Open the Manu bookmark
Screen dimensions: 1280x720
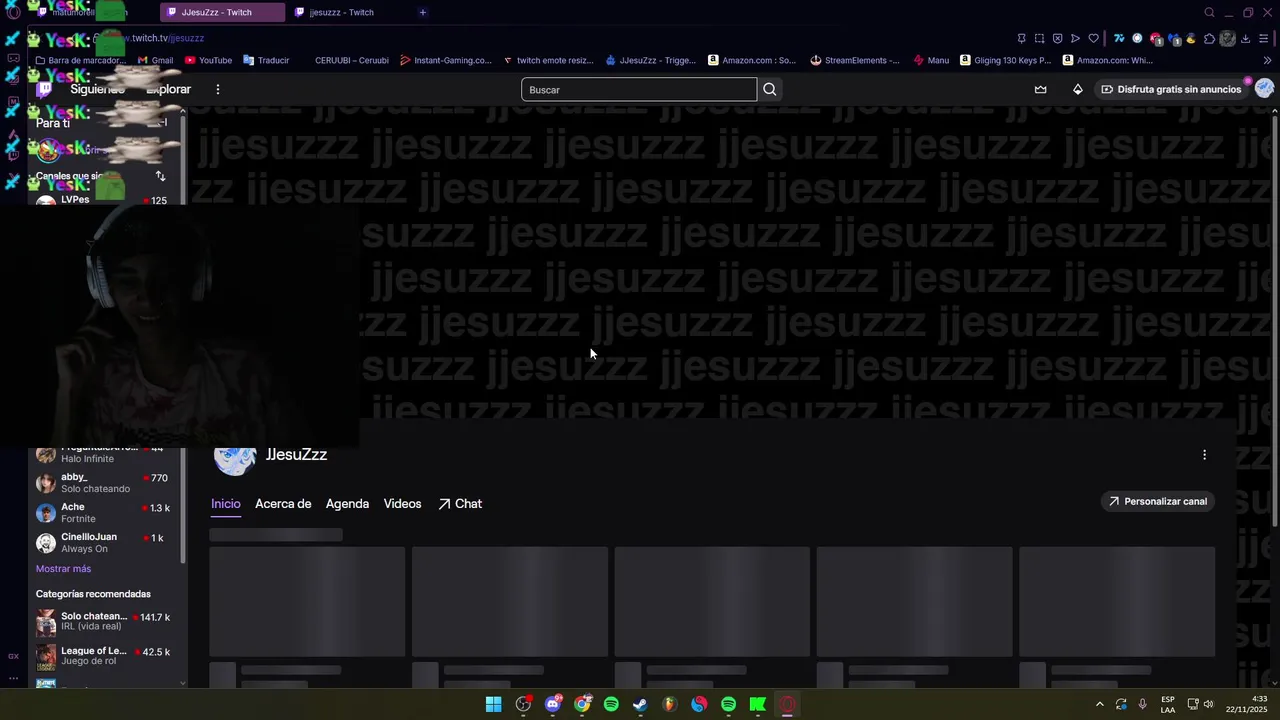(x=931, y=60)
